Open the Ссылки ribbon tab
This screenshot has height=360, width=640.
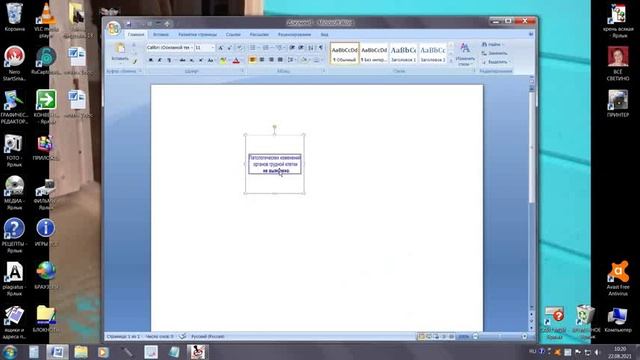233,35
